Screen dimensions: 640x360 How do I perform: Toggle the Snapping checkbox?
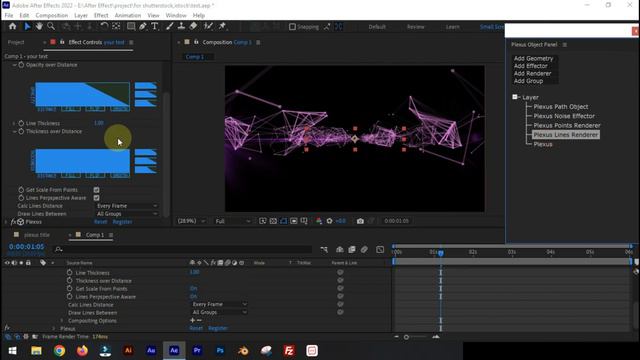click(292, 27)
